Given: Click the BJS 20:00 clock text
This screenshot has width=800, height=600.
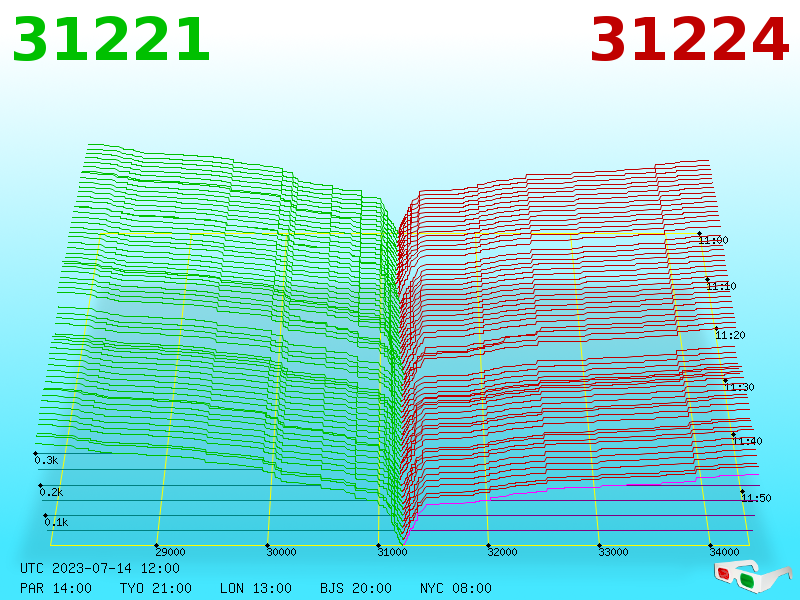Looking at the screenshot, I should [356, 588].
